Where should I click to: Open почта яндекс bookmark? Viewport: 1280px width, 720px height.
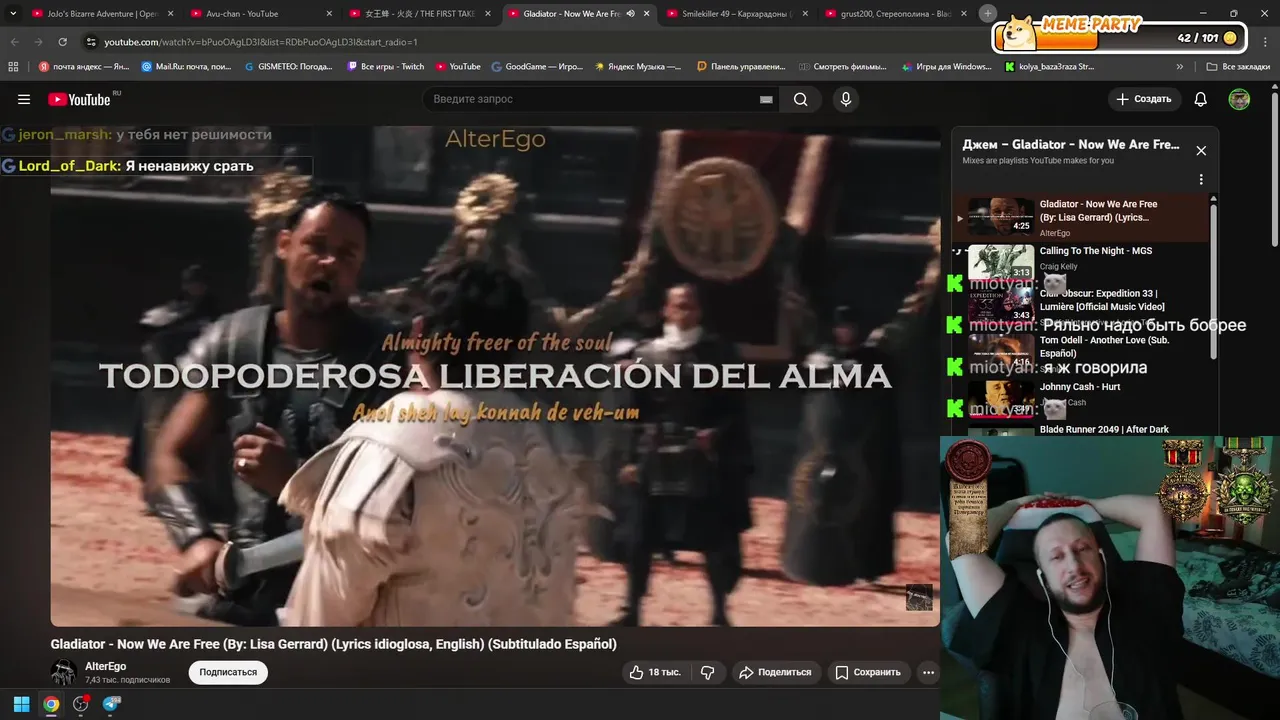84,67
